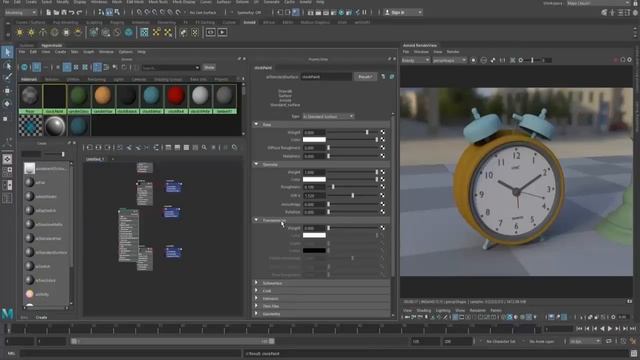The height and width of the screenshot is (360, 640).
Task: Click the teal round Arnold shelf icon
Action: (x=129, y=32)
